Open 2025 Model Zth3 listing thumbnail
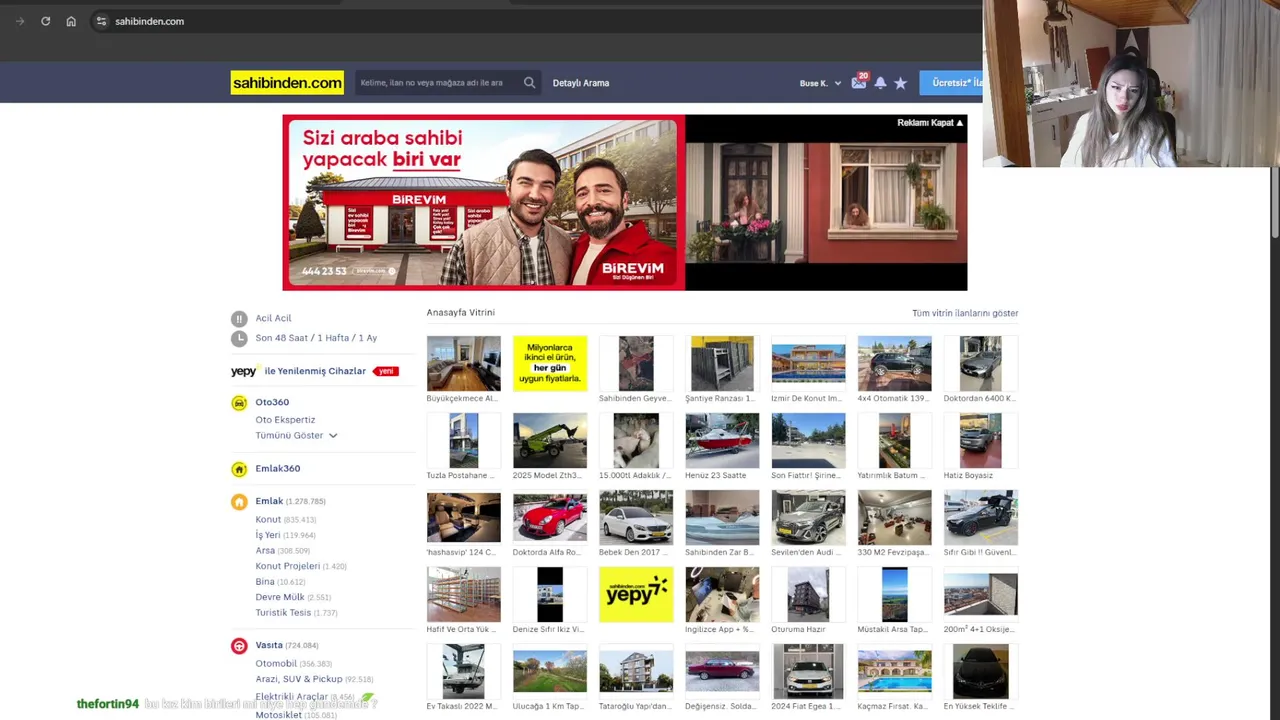Screen dimensions: 1280x720 click(x=550, y=440)
